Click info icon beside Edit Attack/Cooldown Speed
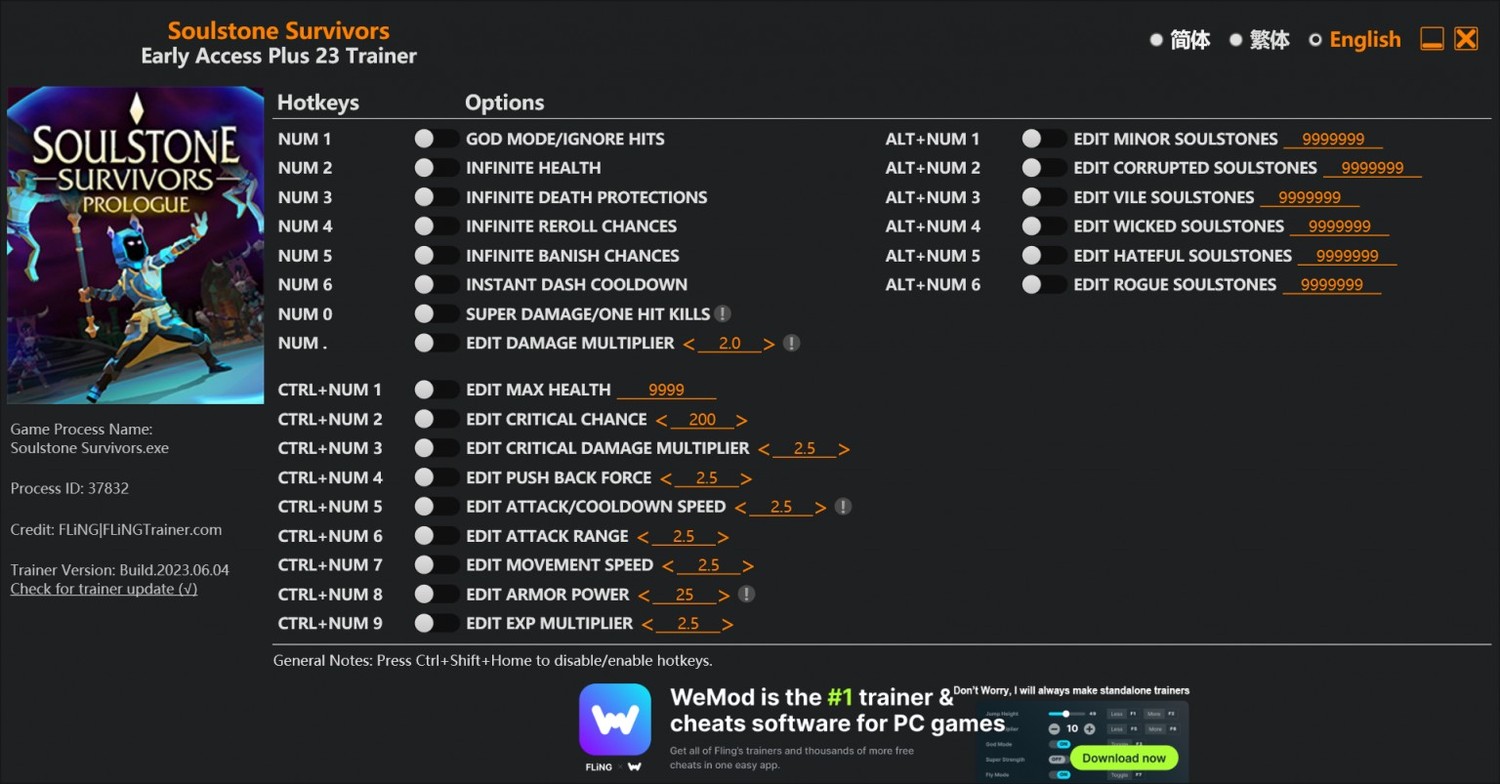The width and height of the screenshot is (1500, 784). click(843, 507)
